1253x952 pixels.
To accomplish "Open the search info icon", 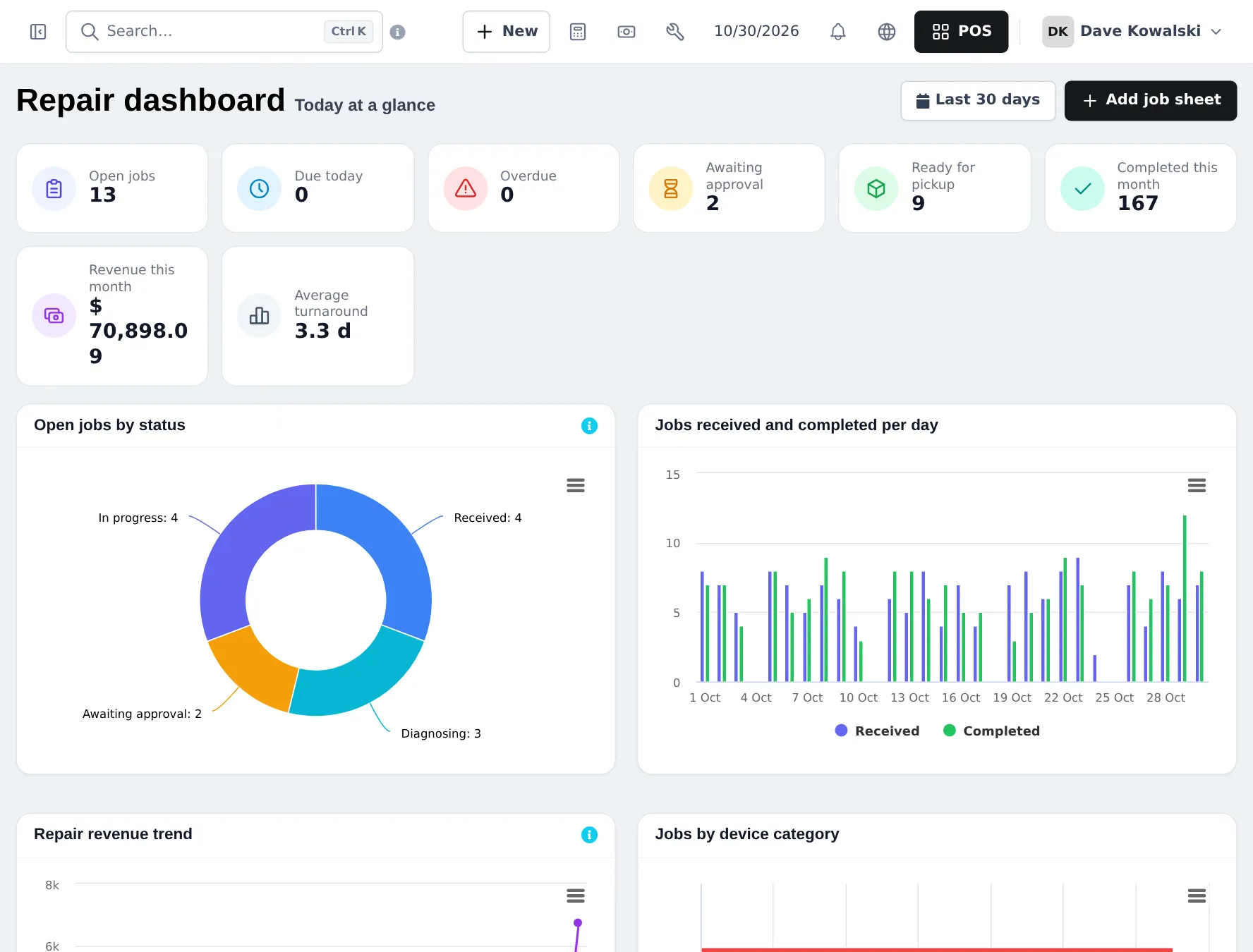I will pyautogui.click(x=397, y=32).
